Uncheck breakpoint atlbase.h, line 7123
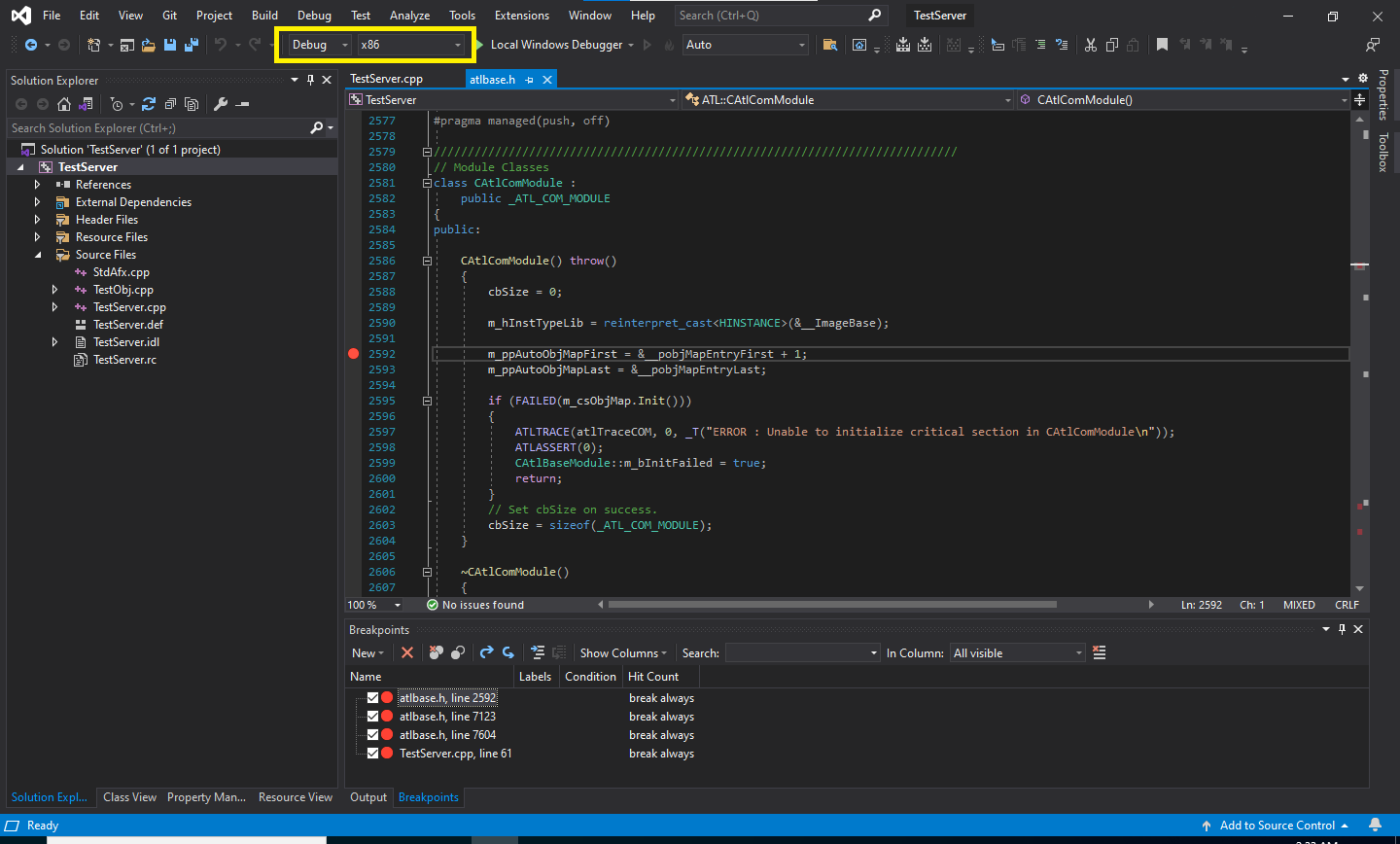1400x844 pixels. [x=372, y=717]
